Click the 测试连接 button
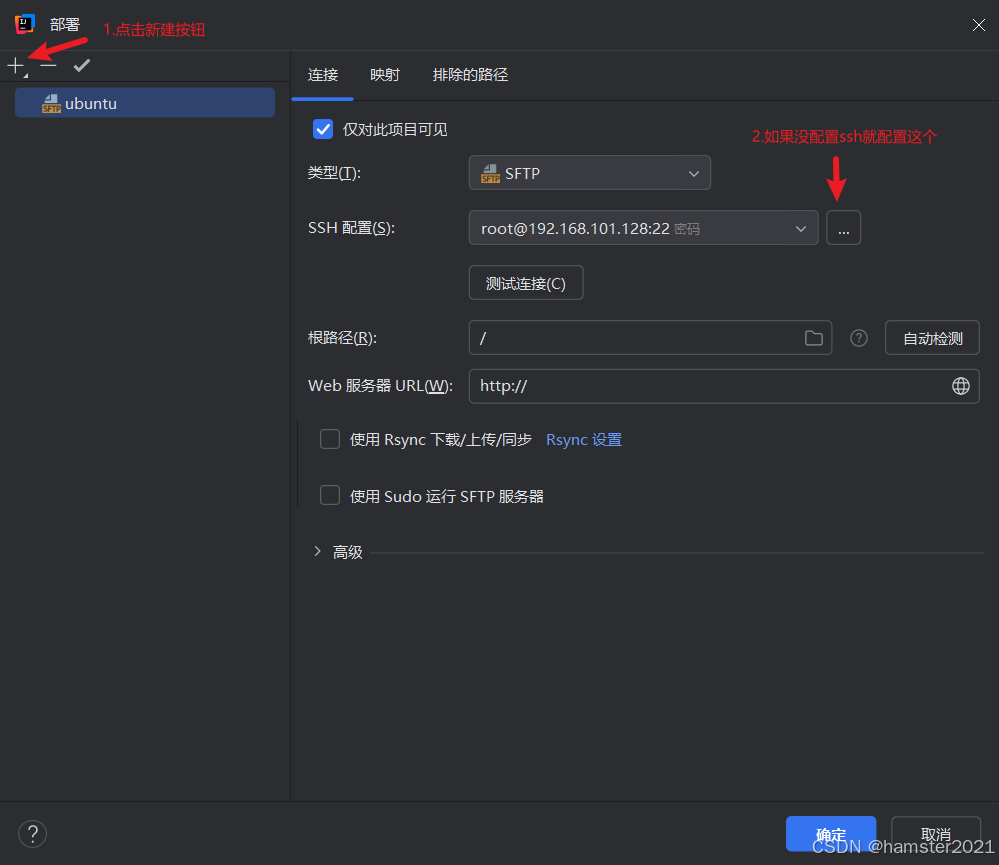This screenshot has height=865, width=999. (x=526, y=283)
